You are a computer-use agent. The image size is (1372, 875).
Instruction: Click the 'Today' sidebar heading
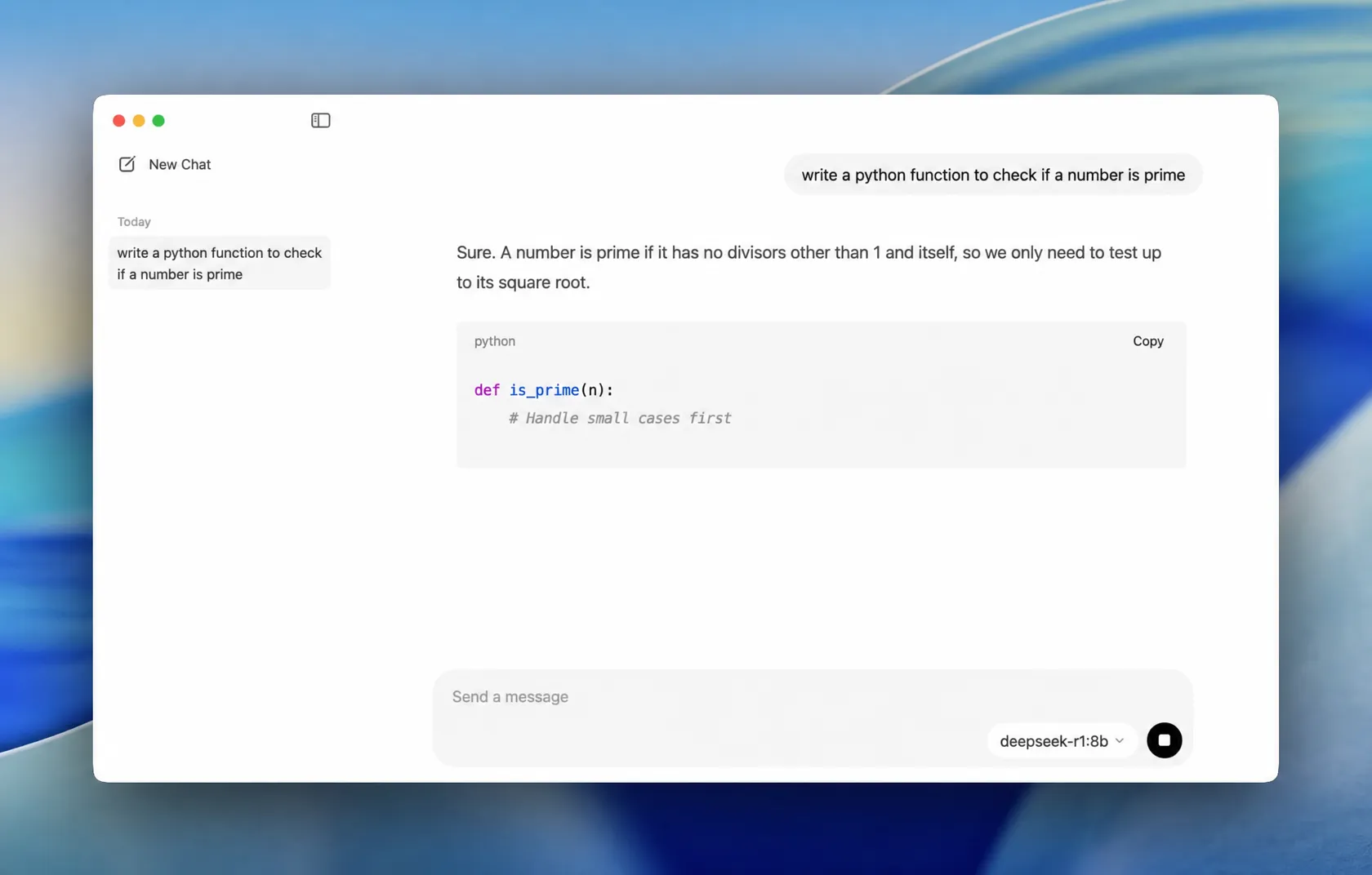pos(134,222)
